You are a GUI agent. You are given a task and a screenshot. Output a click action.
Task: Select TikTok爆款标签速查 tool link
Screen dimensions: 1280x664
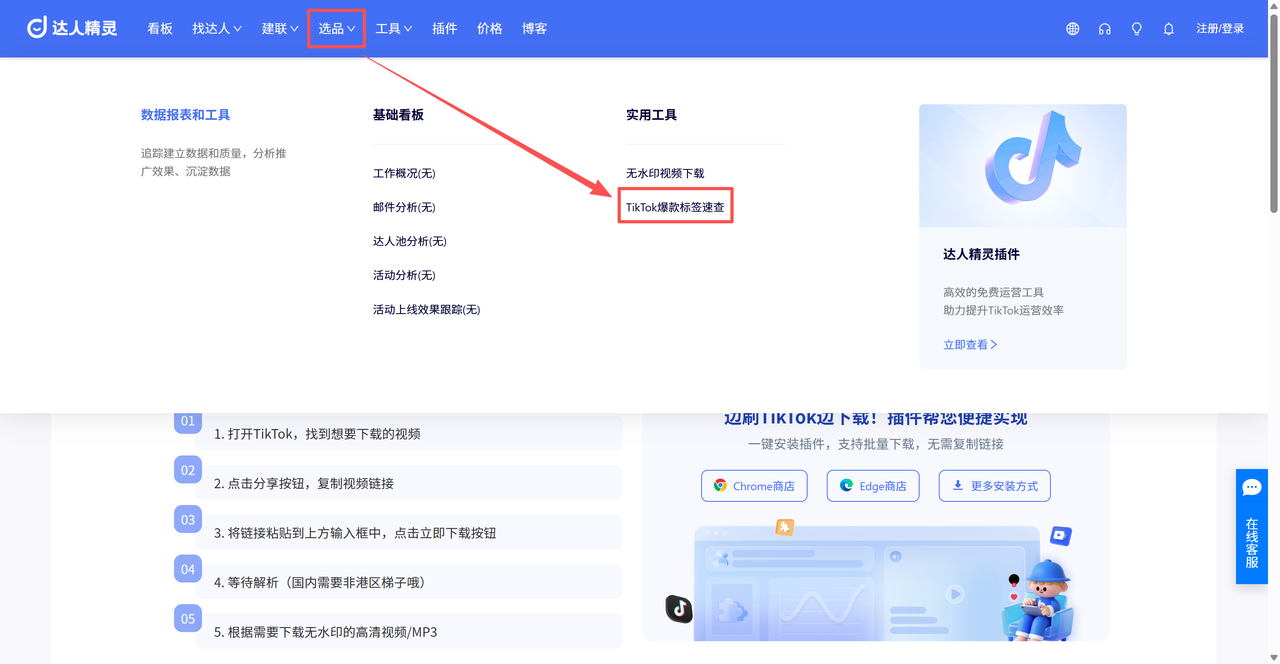tap(675, 207)
